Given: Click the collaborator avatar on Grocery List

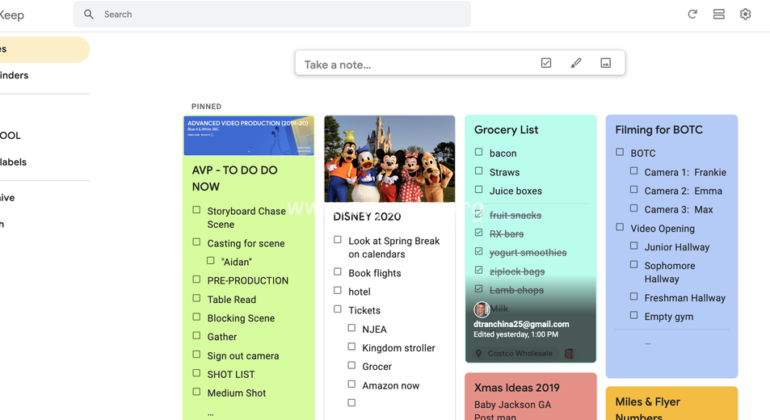Looking at the screenshot, I should pyautogui.click(x=481, y=309).
